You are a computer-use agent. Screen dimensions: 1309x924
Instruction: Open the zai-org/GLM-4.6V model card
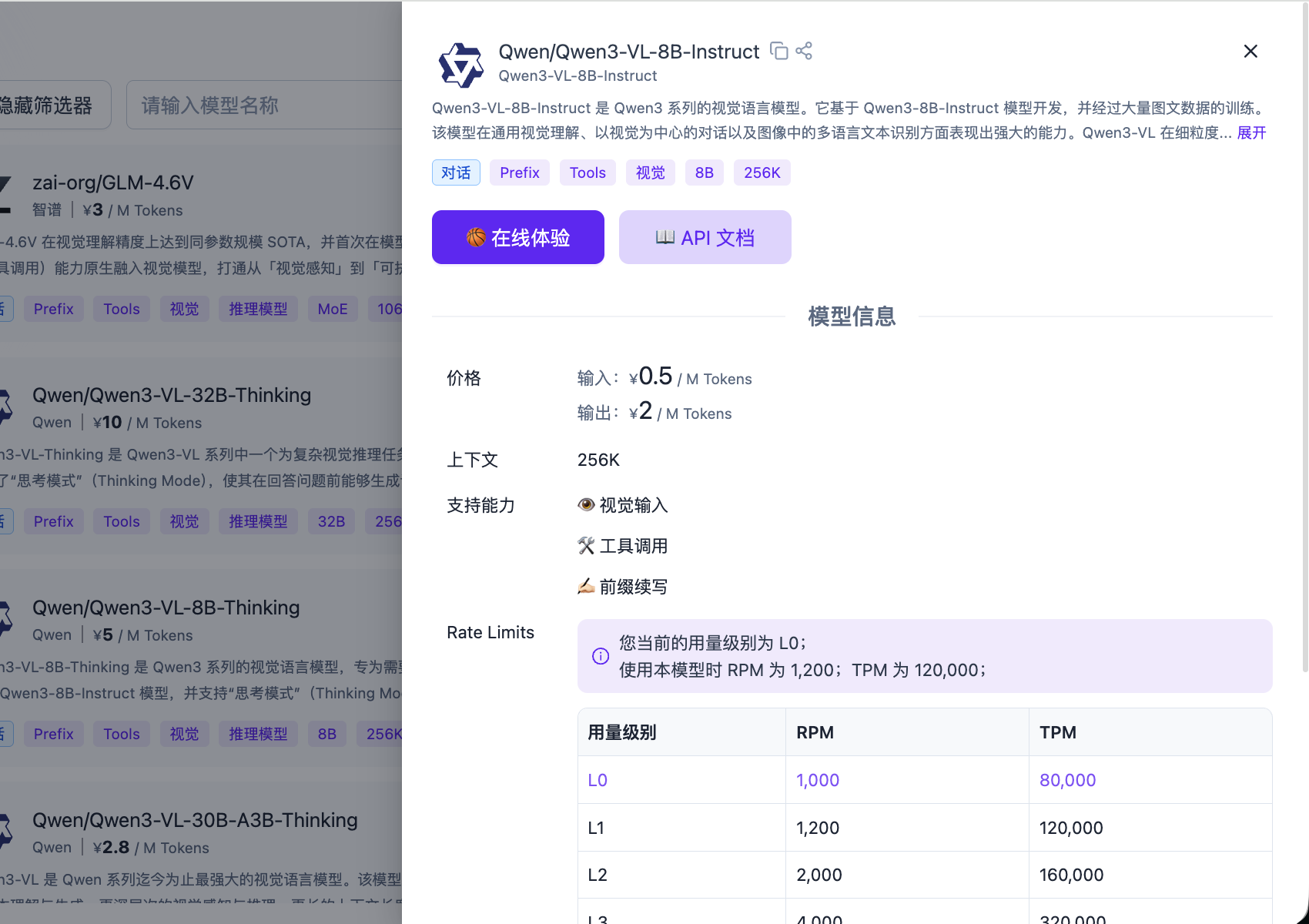coord(113,182)
